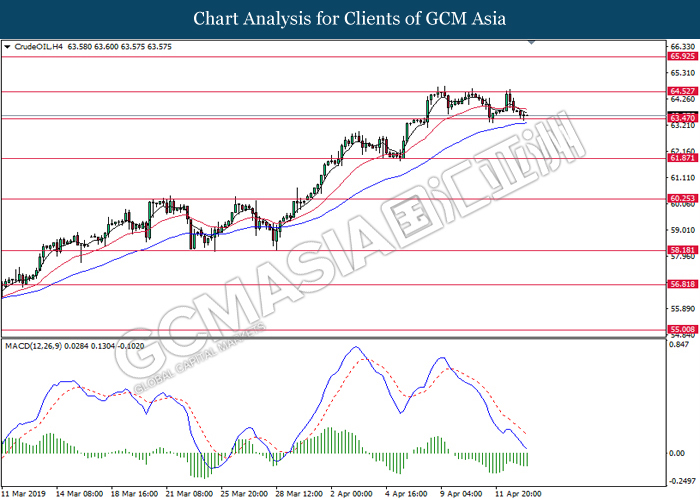The height and width of the screenshot is (500, 700).
Task: Click the 65.925 price level label
Action: pos(683,56)
